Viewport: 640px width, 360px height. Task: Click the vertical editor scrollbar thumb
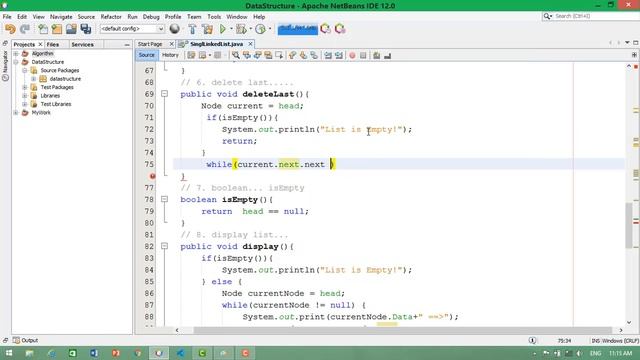(x=629, y=225)
